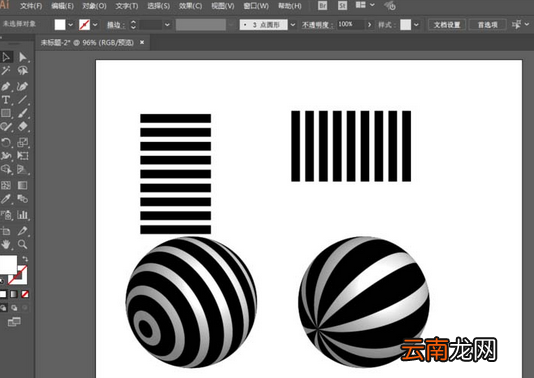This screenshot has height=378, width=534.
Task: Select the Gradient tool
Action: pyautogui.click(x=22, y=185)
